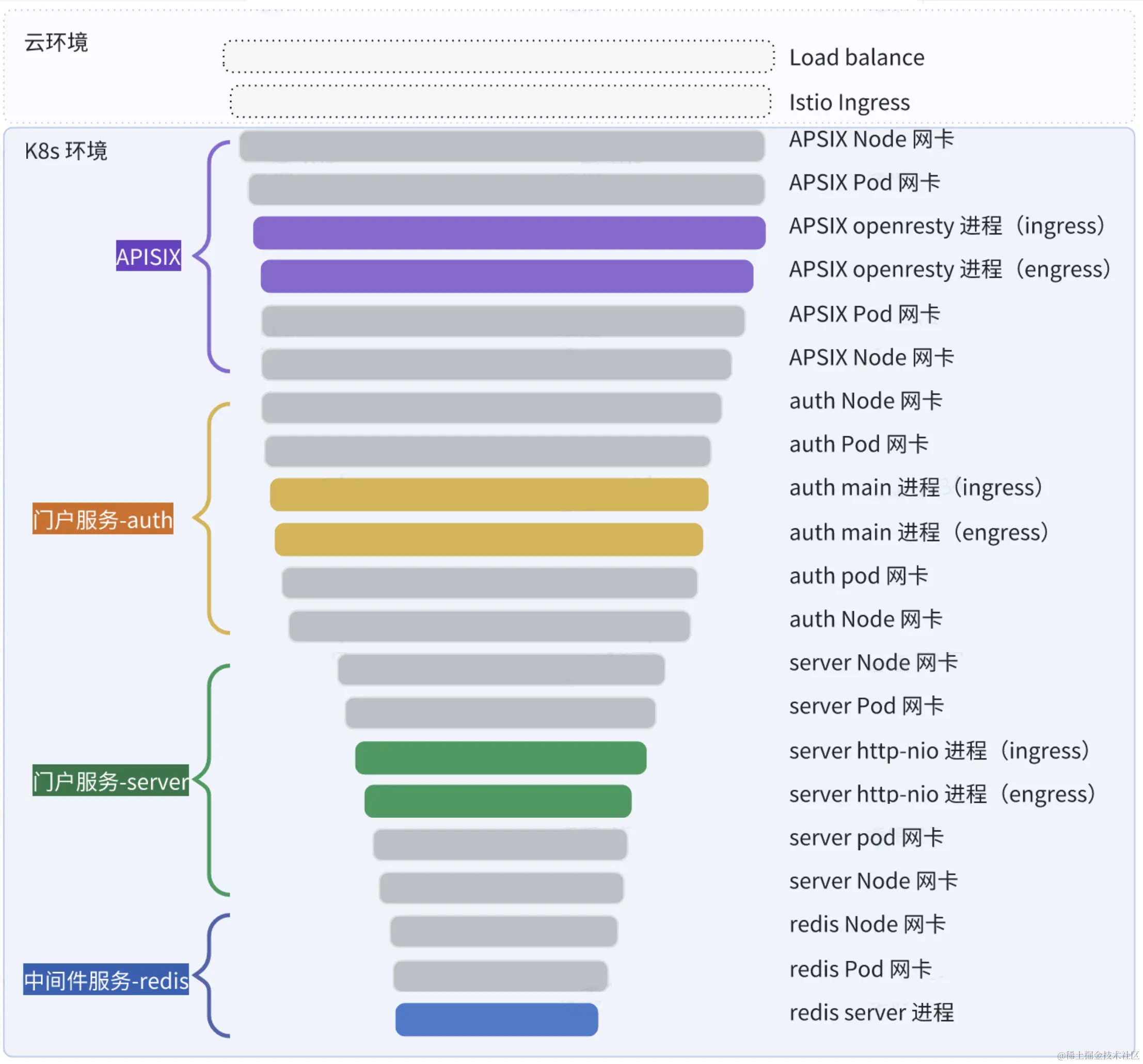The width and height of the screenshot is (1143, 1064).
Task: Click the green 门户服务-server label
Action: (x=110, y=781)
